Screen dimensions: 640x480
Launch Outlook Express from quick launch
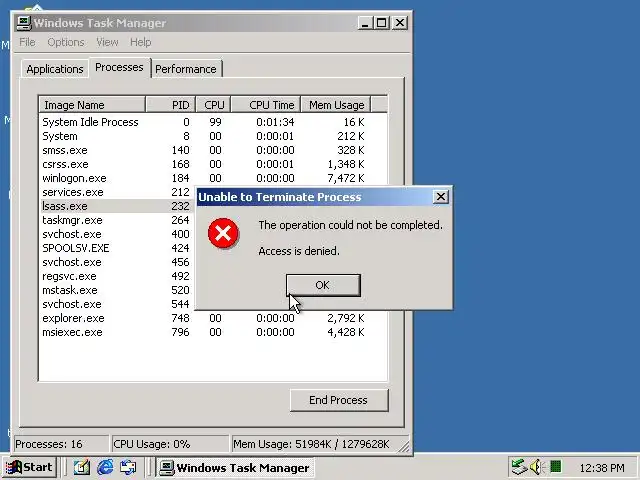(x=128, y=467)
